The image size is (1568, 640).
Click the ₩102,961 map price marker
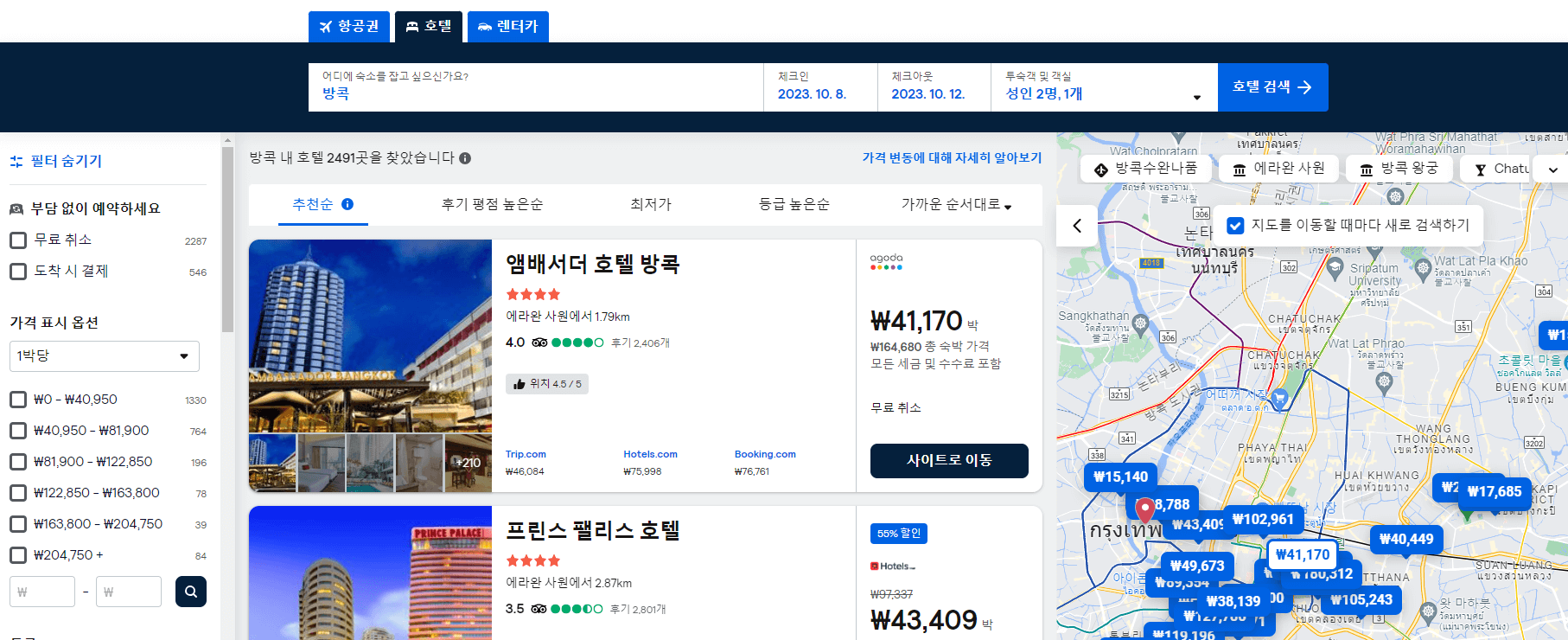coord(1263,519)
